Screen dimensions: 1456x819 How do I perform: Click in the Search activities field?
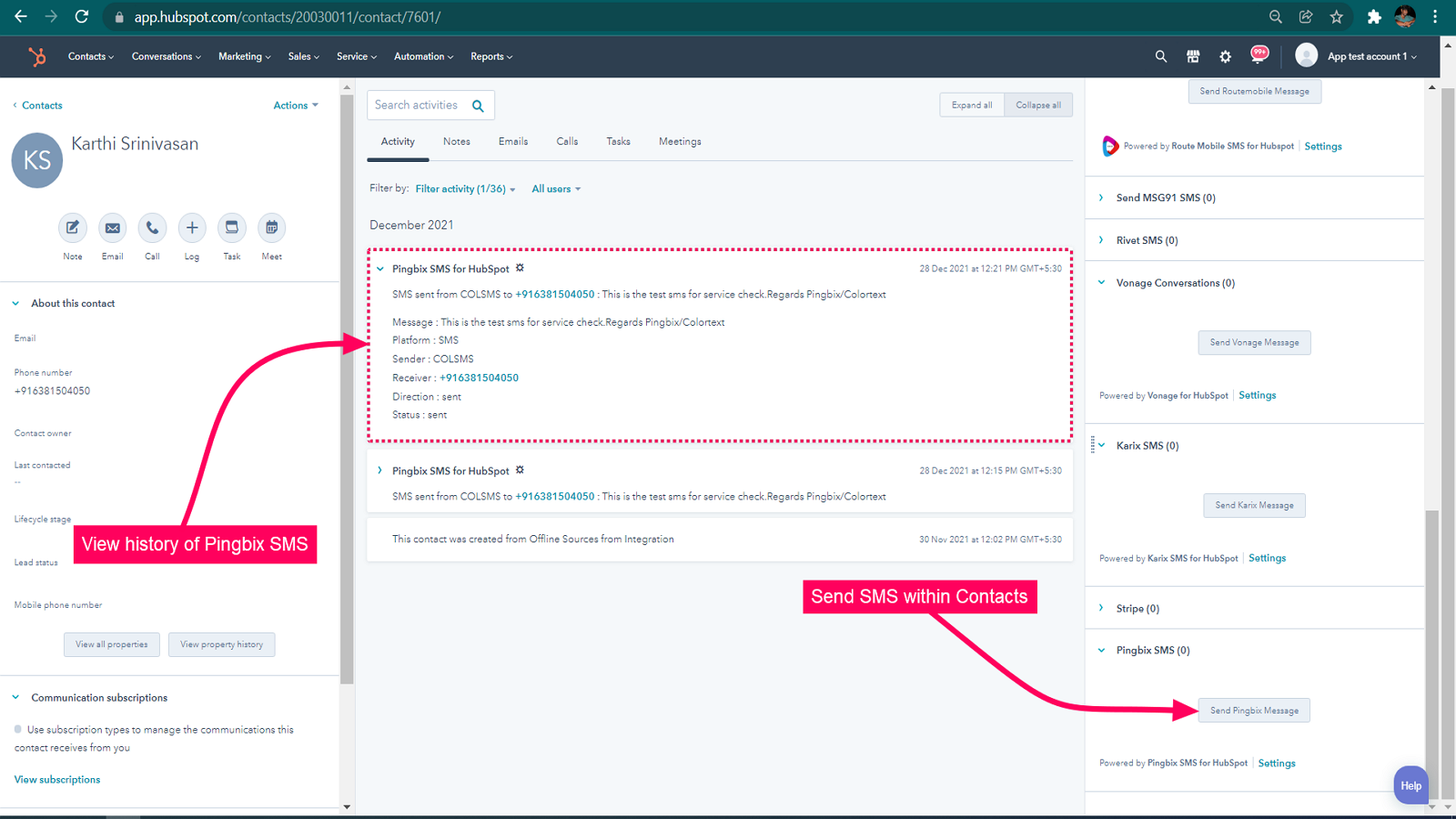(419, 106)
